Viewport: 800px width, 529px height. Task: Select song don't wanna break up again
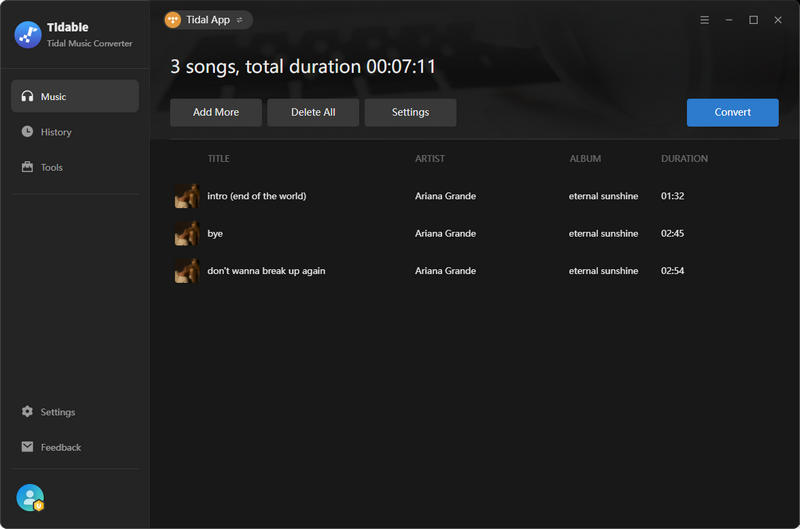pyautogui.click(x=266, y=271)
